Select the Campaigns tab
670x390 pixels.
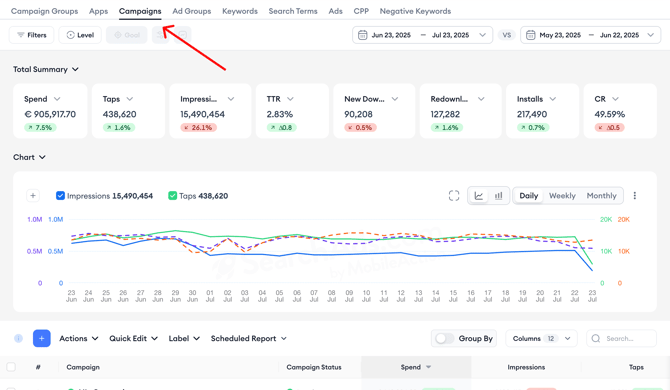coord(140,11)
